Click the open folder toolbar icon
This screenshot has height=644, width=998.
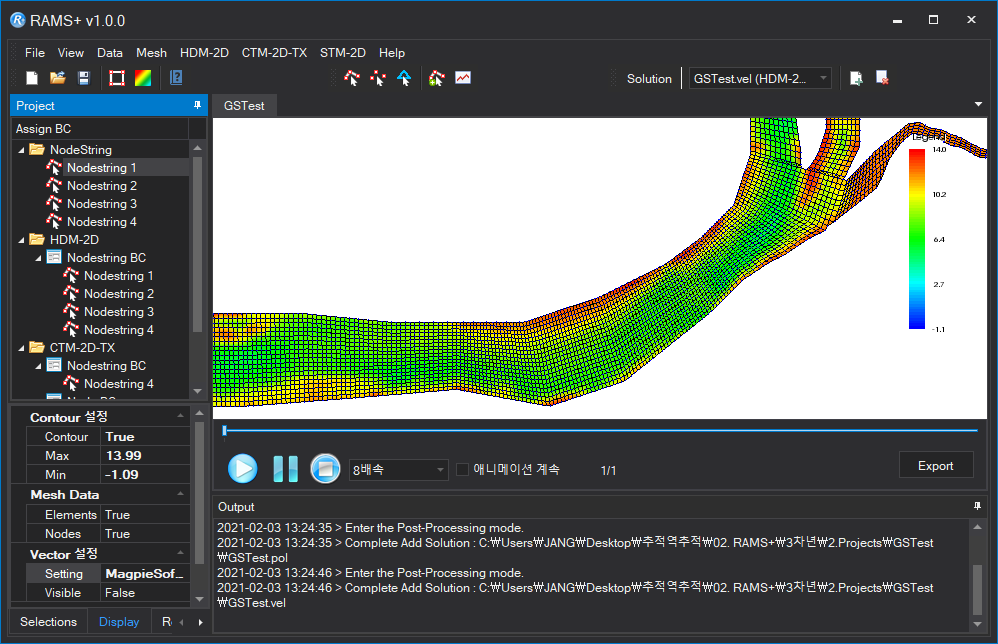click(x=58, y=78)
